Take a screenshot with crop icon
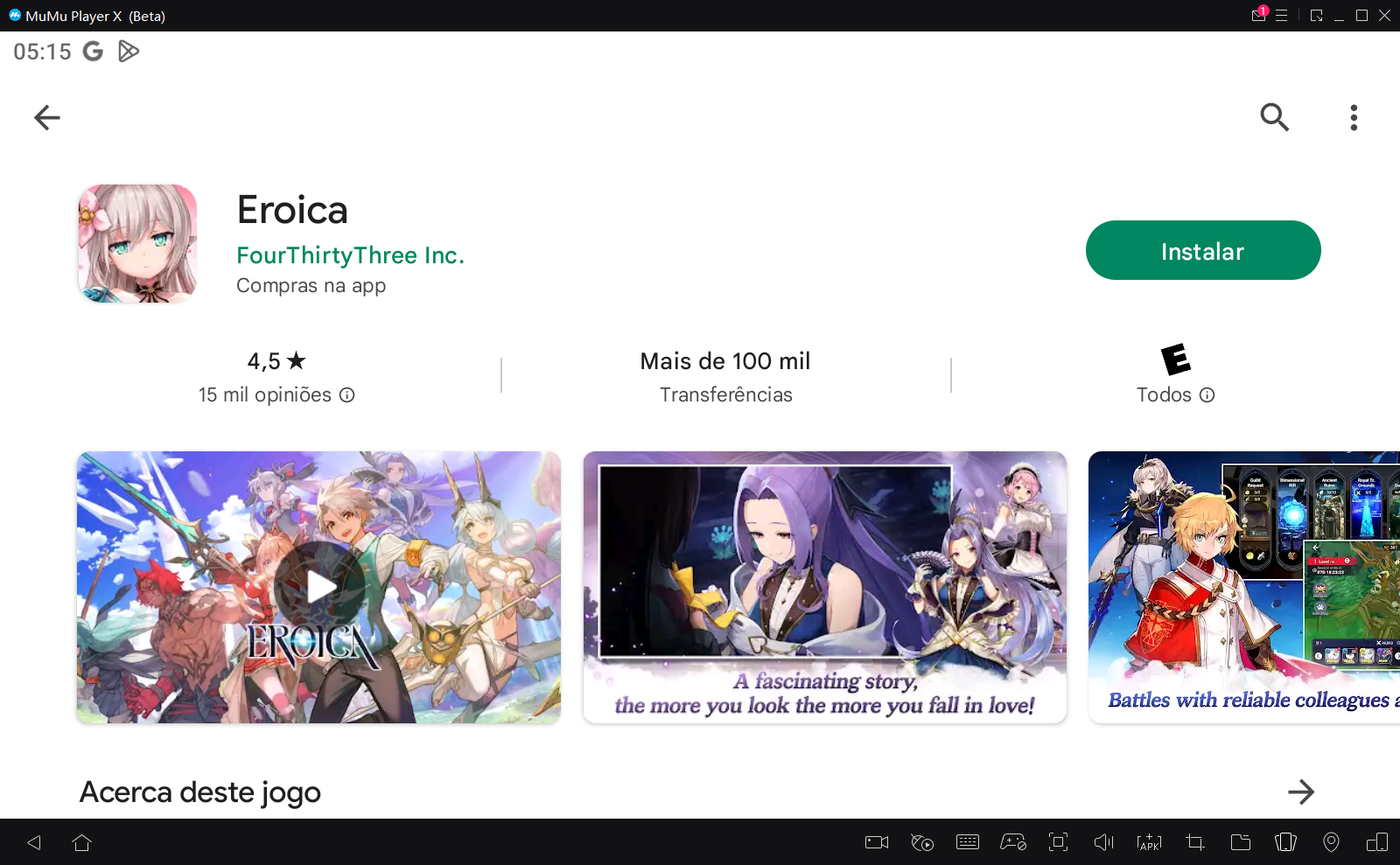 (1195, 842)
